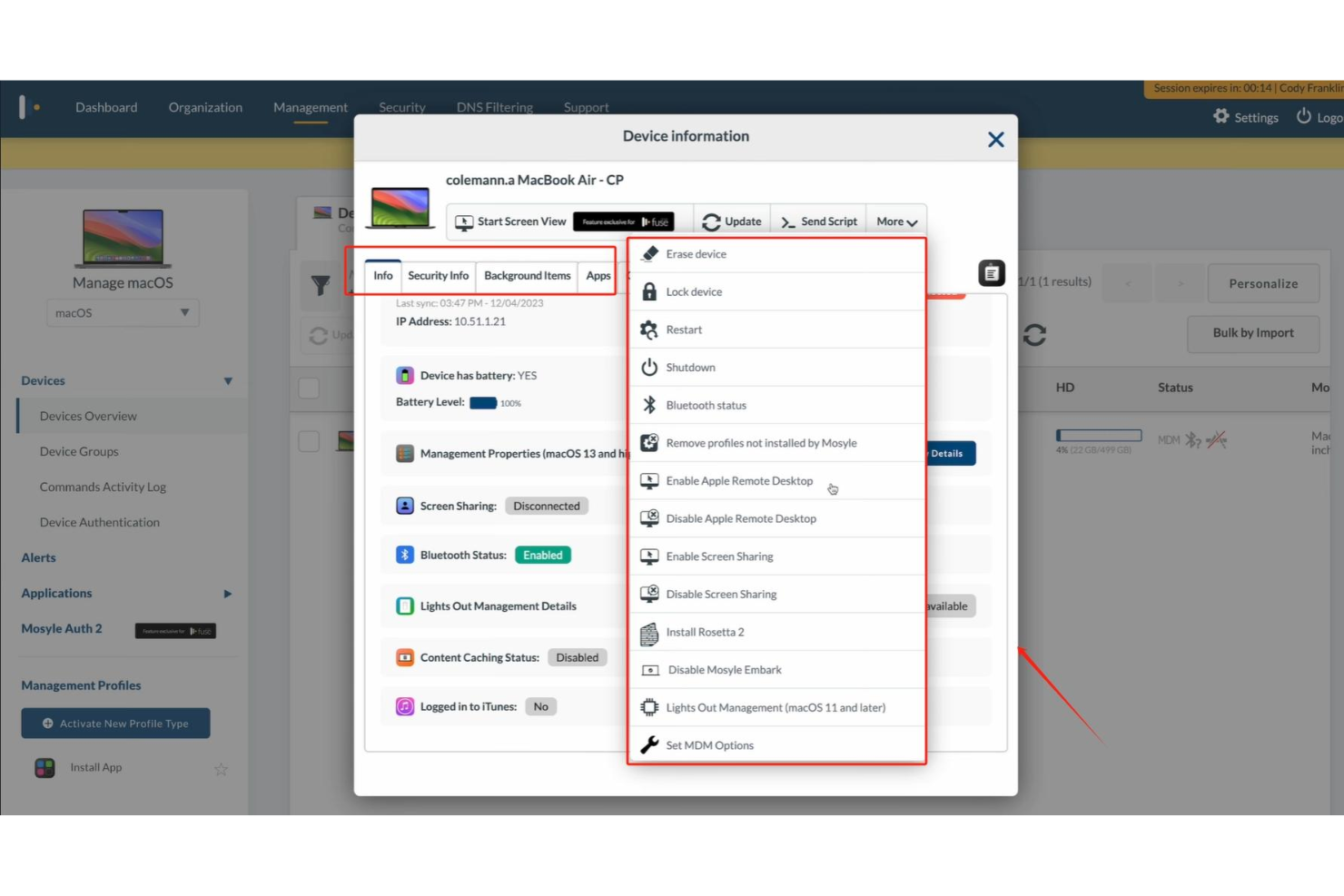Click the MacBook thumbnail in Device information
This screenshot has height=896, width=1344.
coord(400,208)
